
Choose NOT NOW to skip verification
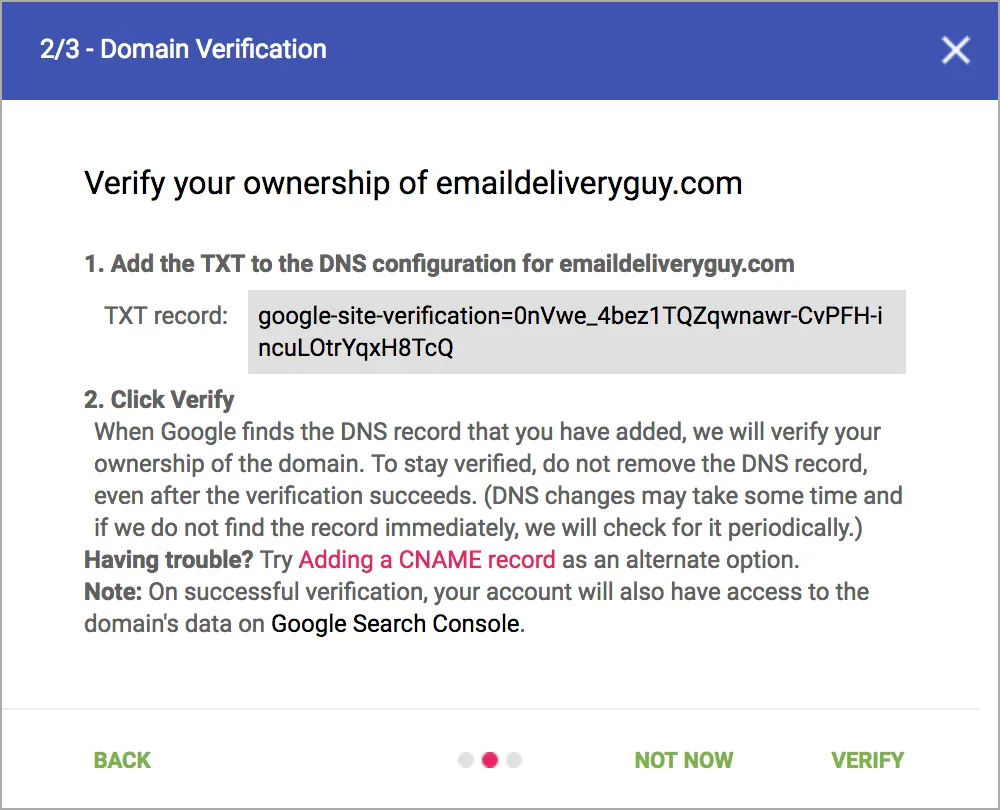click(x=684, y=760)
